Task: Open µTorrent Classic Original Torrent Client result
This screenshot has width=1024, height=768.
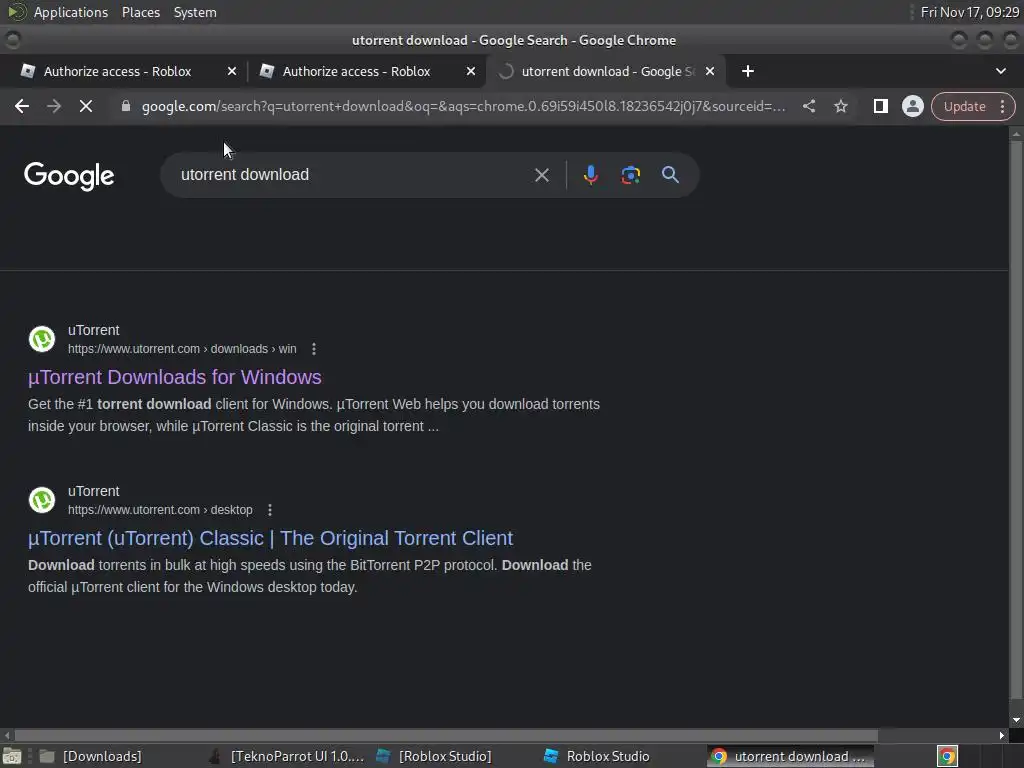Action: (270, 538)
